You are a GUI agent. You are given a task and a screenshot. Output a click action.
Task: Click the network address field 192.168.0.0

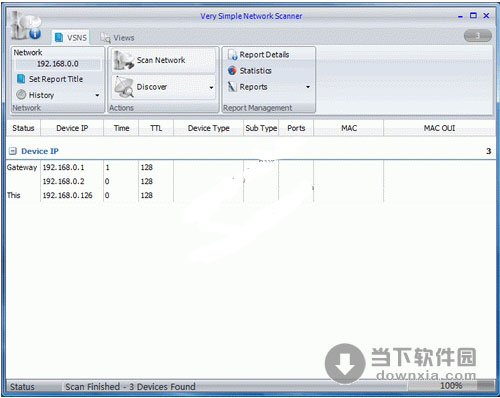[58, 64]
